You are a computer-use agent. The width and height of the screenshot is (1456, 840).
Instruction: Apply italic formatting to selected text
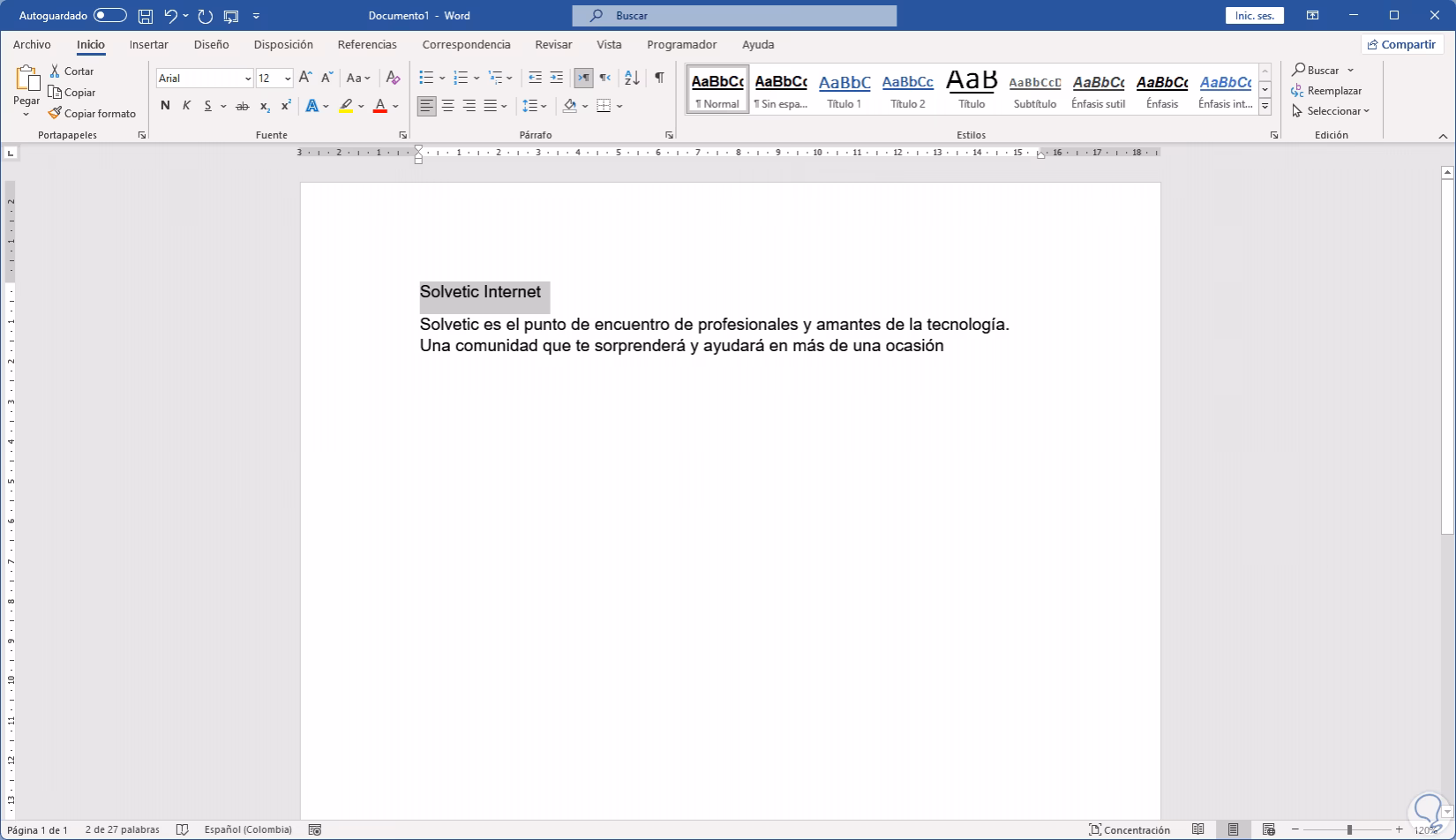[x=186, y=106]
